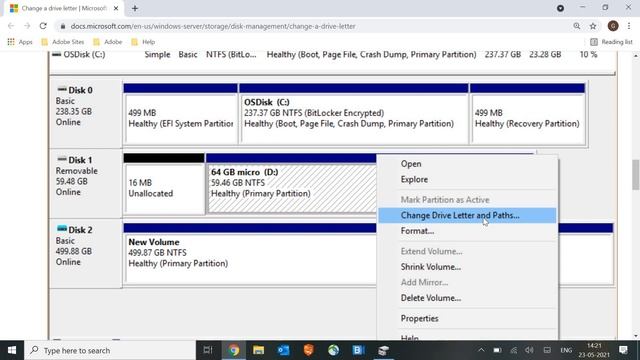Viewport: 640px width, 360px height.
Task: Click the volume speaker icon in tray
Action: click(529, 350)
